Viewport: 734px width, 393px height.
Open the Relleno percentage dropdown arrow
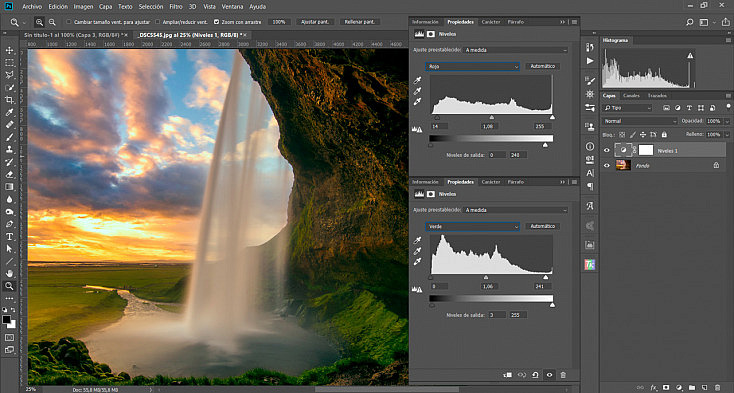coord(727,135)
